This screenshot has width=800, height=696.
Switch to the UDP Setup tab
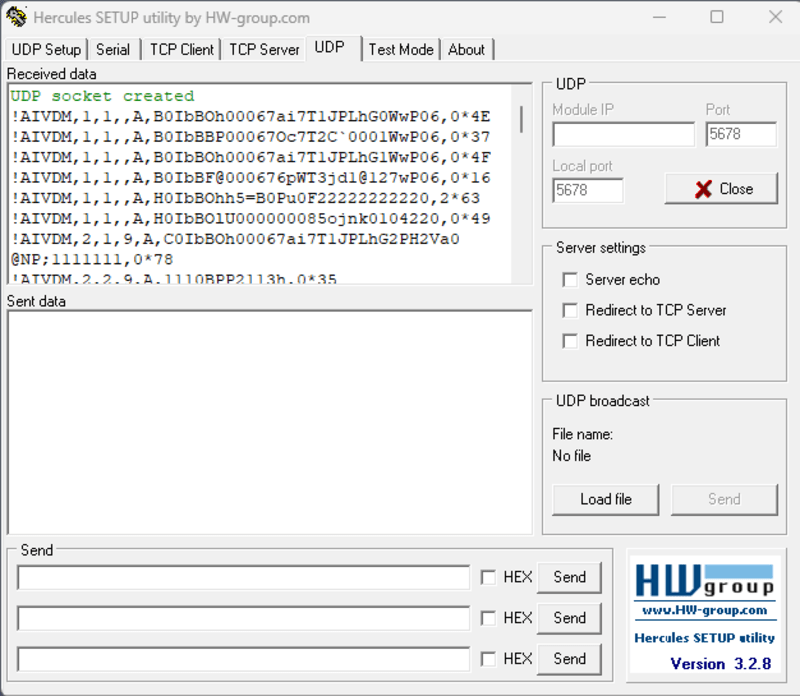[x=46, y=49]
